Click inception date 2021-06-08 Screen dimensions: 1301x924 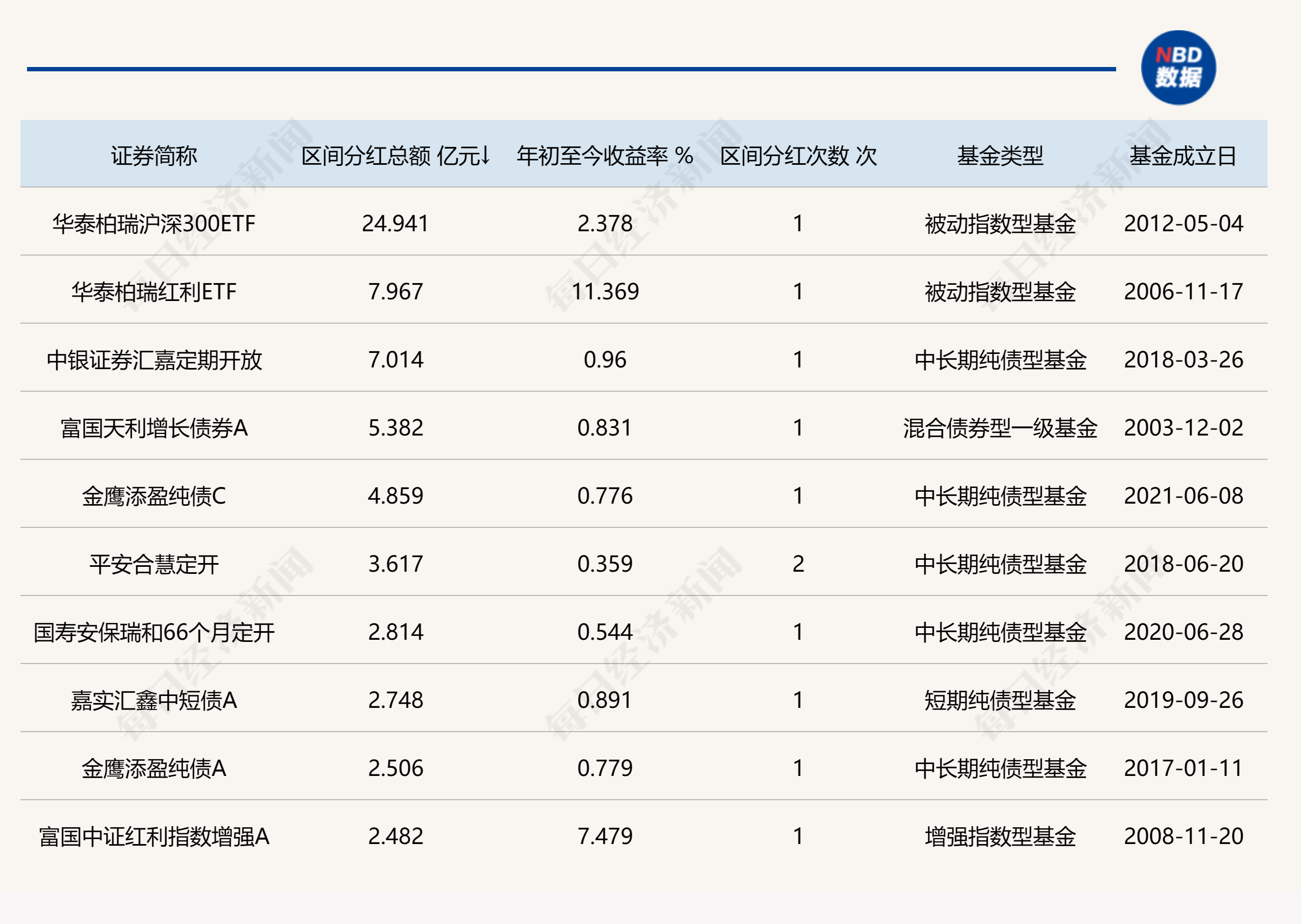click(1183, 496)
